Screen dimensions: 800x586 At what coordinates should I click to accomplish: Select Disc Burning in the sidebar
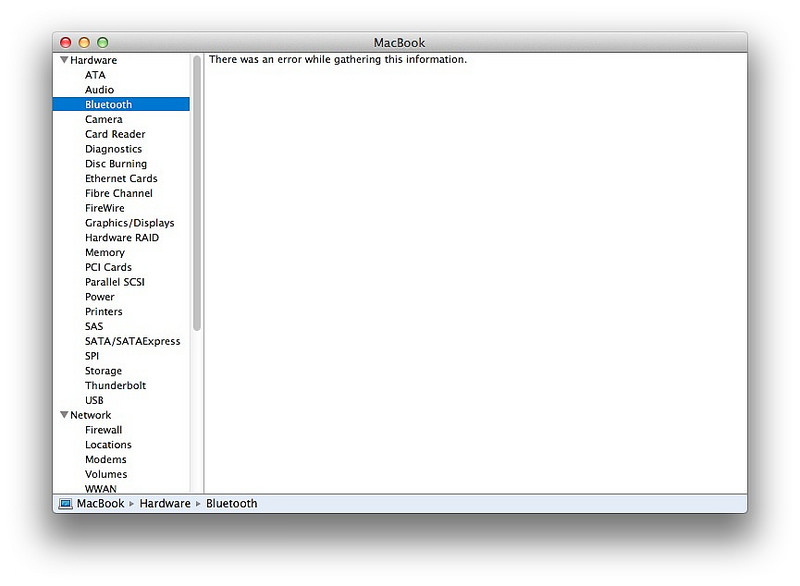tap(116, 164)
